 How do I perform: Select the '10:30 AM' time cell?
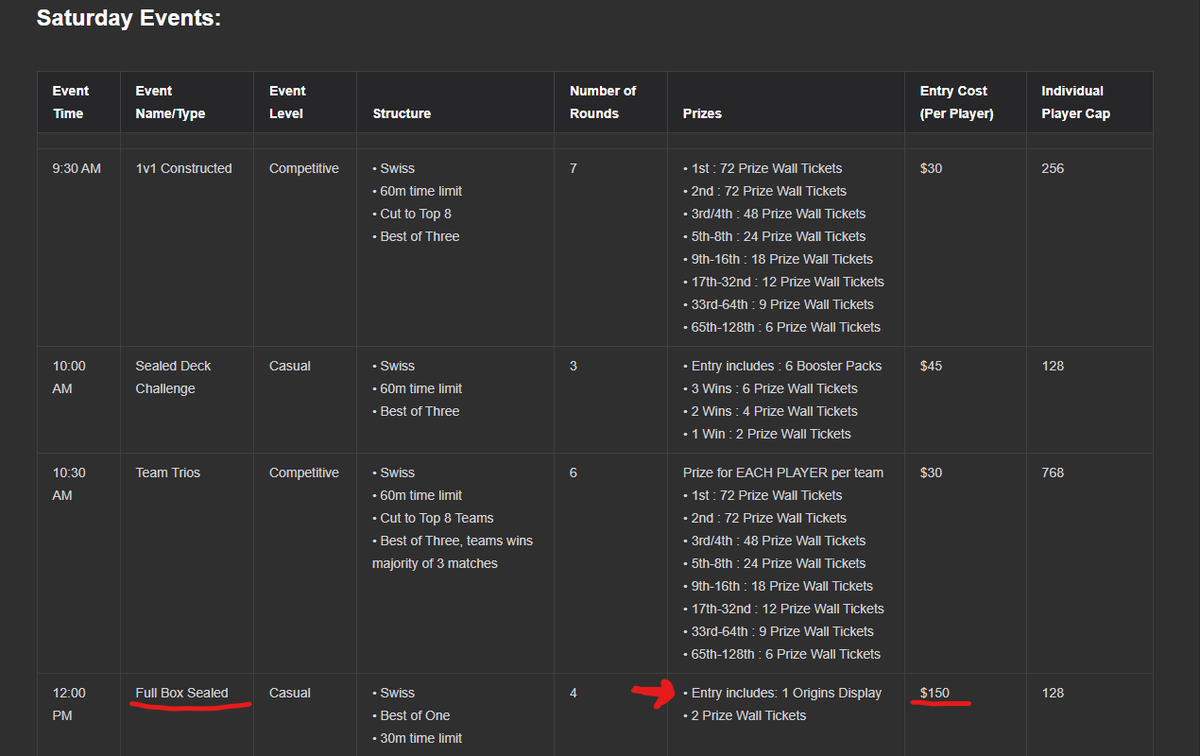pos(69,484)
